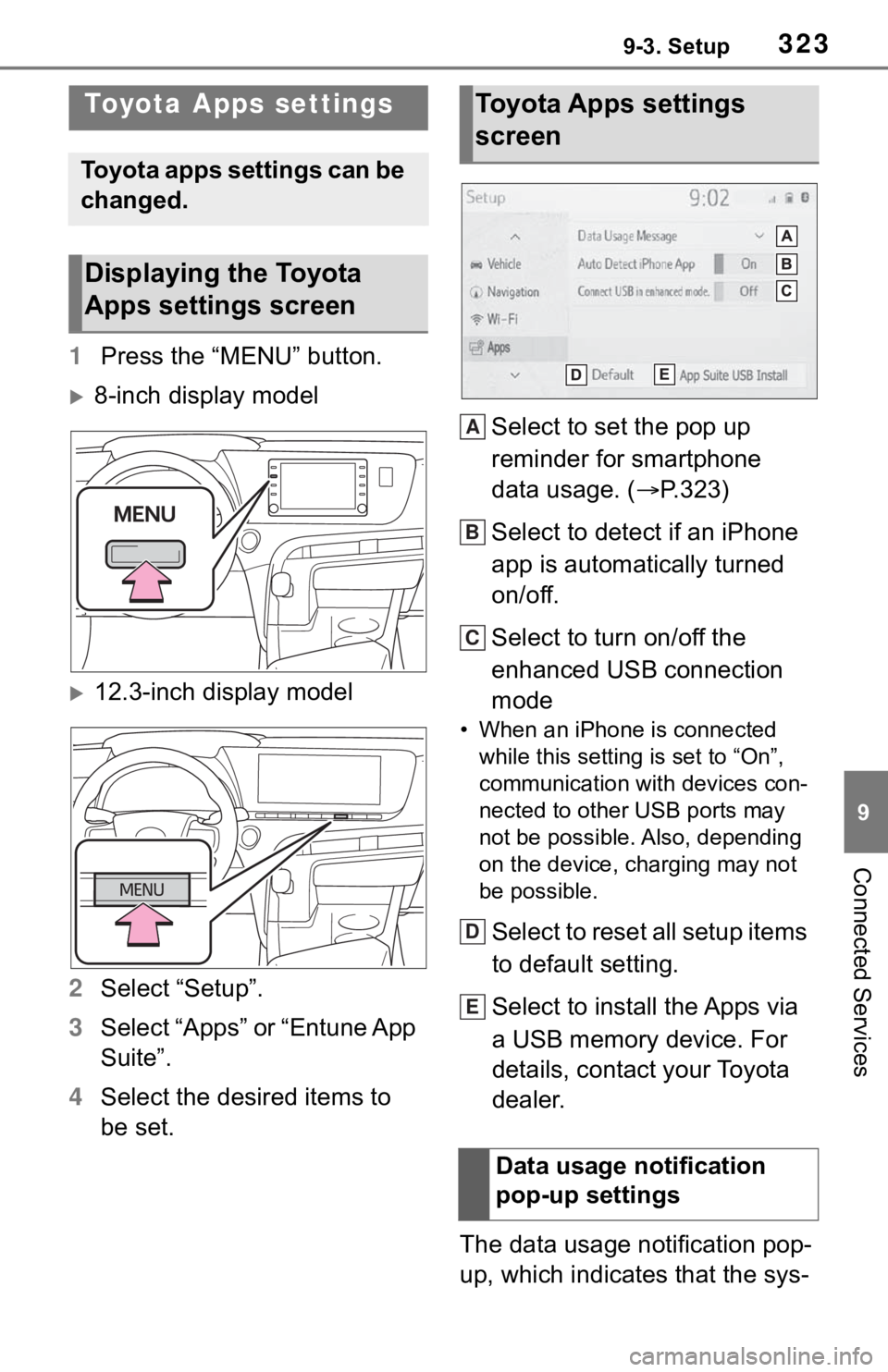The width and height of the screenshot is (888, 1372).
Task: Click the Data usage notification pop-up settings heading
Action: point(631,1181)
